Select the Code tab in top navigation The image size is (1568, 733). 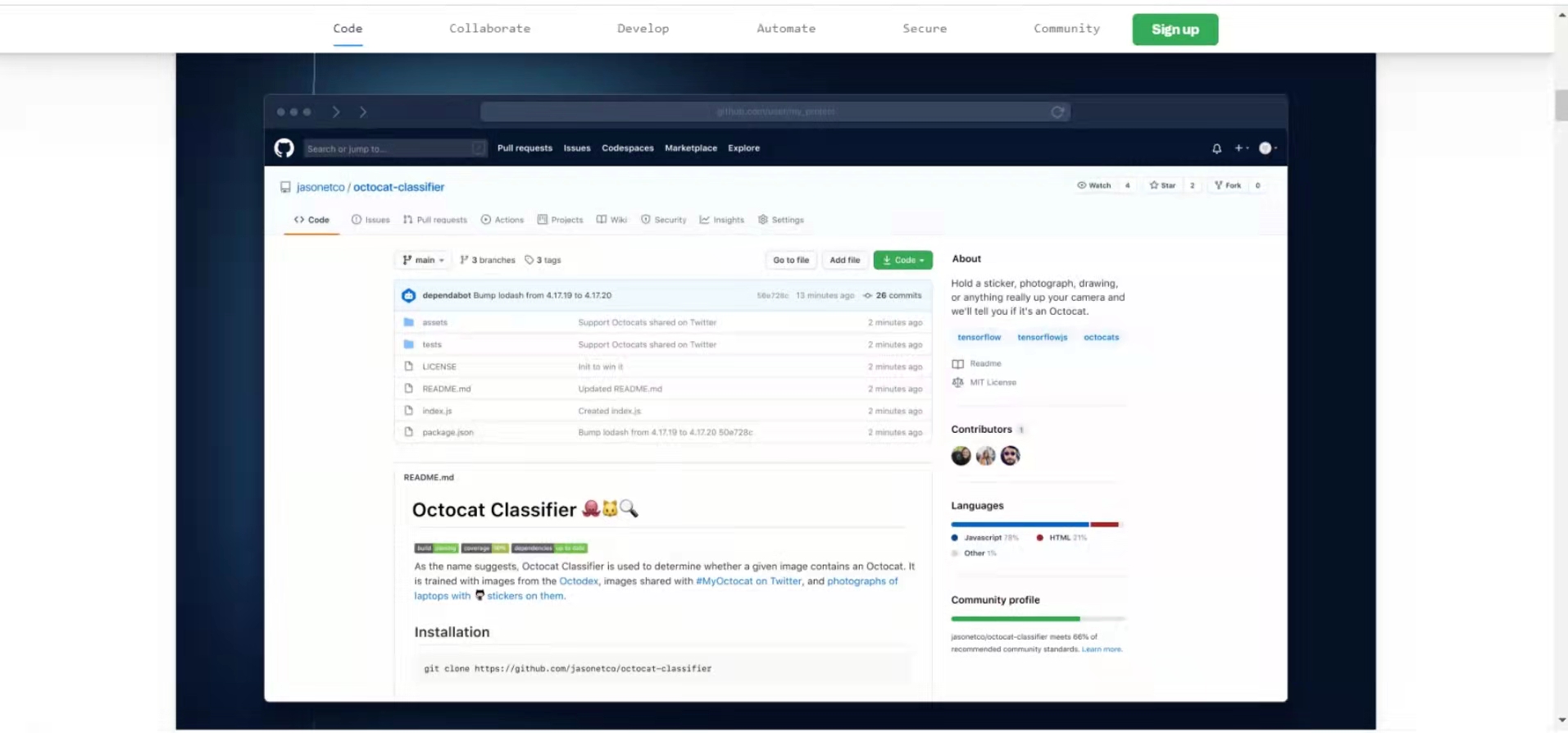(x=348, y=29)
